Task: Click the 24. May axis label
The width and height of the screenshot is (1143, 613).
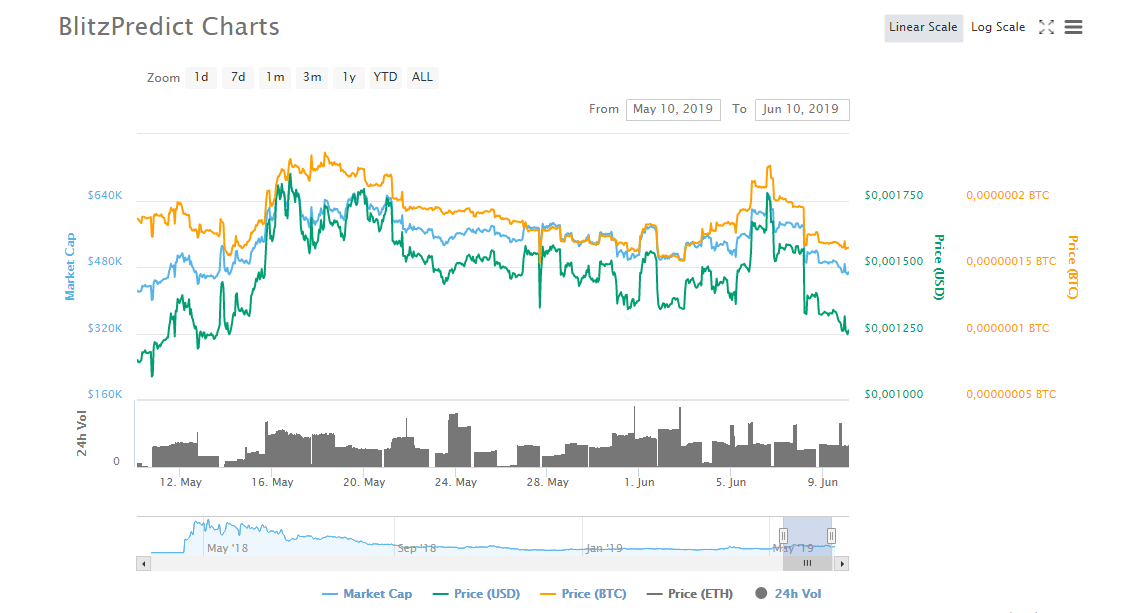Action: (456, 483)
